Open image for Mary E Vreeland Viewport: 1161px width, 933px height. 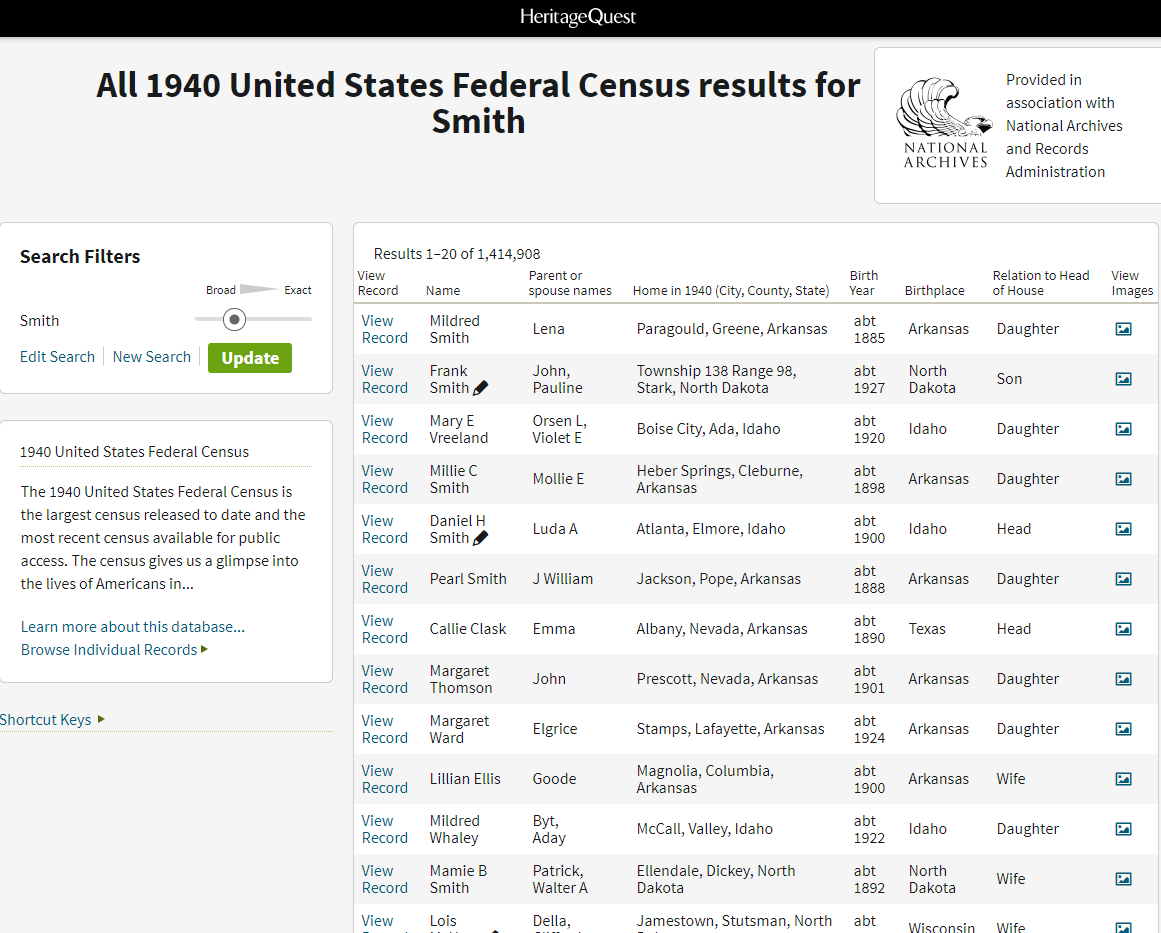coord(1123,429)
